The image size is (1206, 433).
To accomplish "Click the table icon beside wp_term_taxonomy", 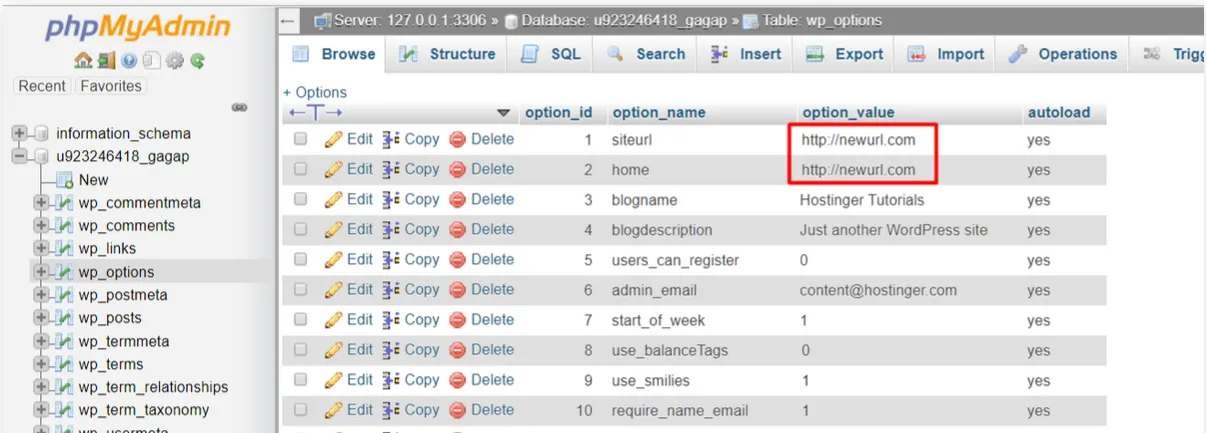I will tap(65, 410).
